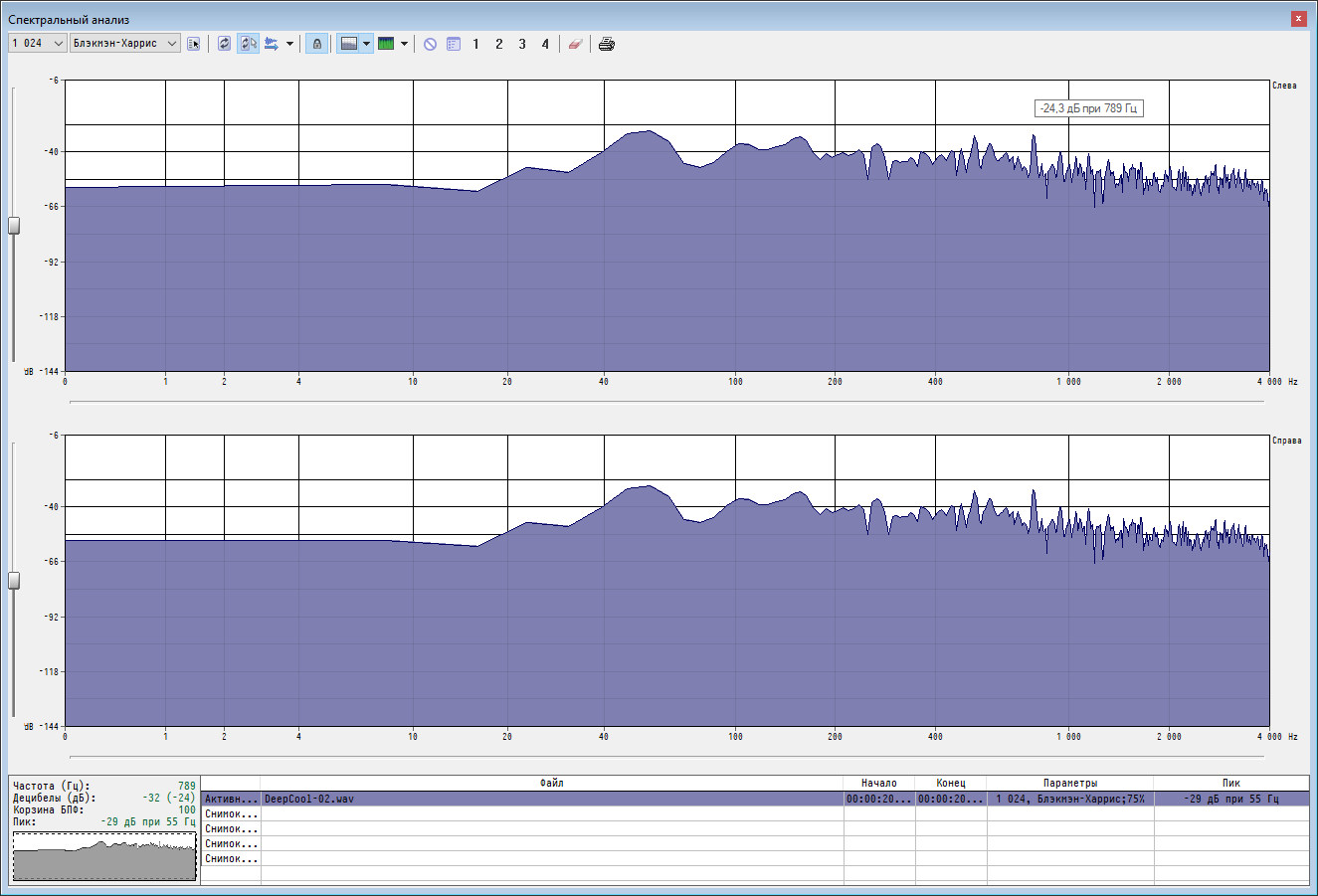This screenshot has height=896, width=1318.
Task: Click the Конец time cell of the active row
Action: click(x=951, y=799)
